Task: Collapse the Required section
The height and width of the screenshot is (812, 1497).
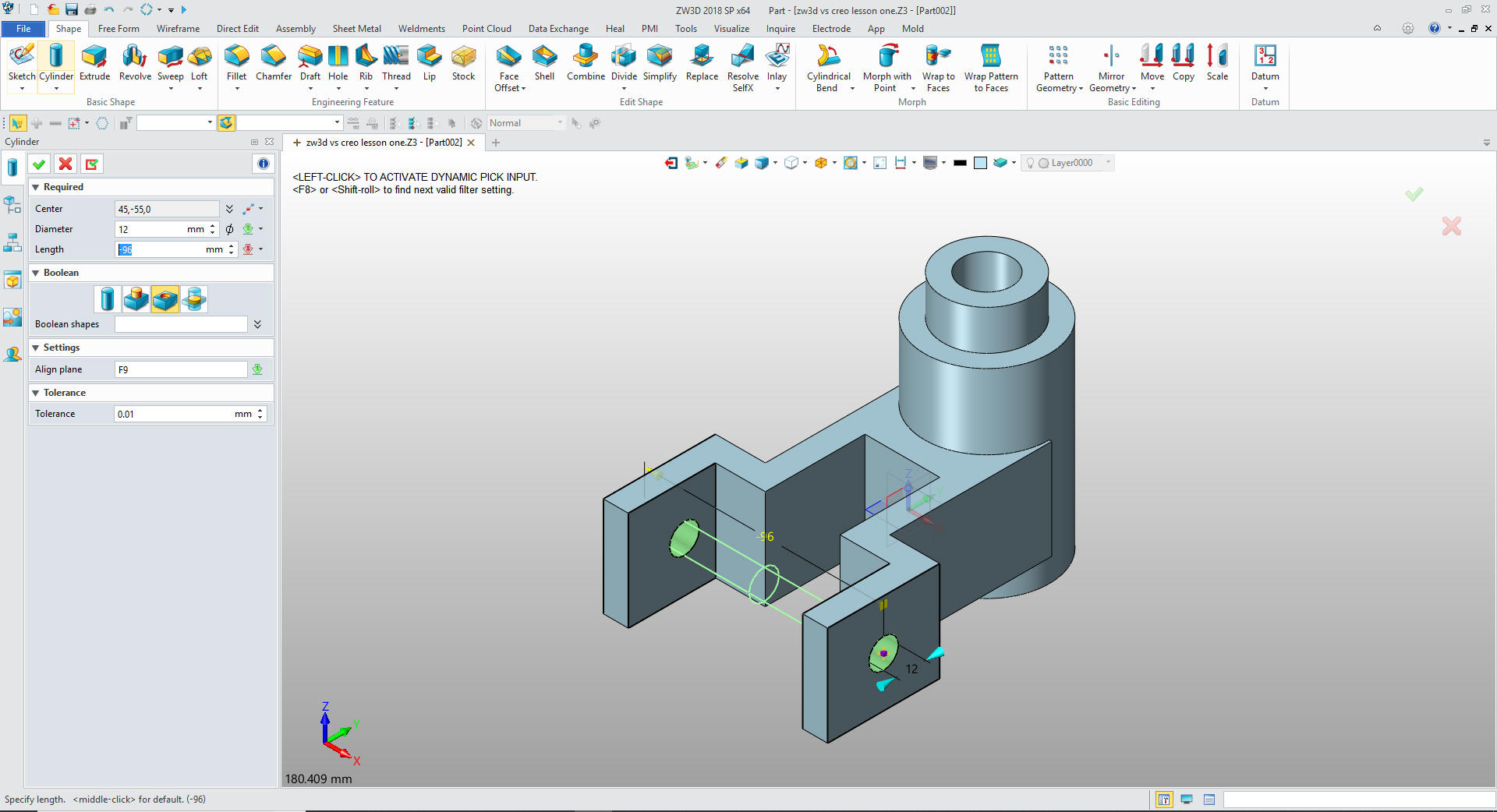Action: (36, 187)
